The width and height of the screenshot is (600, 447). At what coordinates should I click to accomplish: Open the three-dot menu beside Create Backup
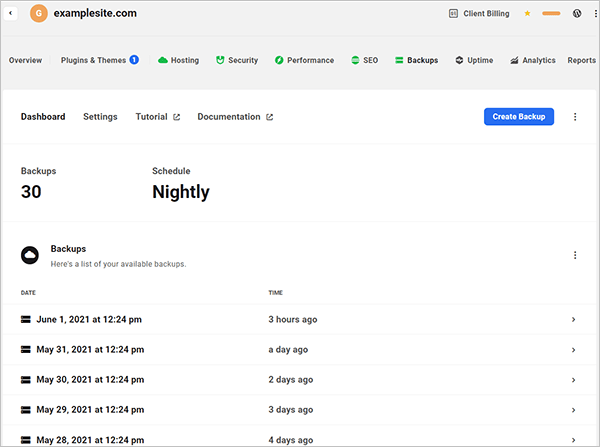[x=575, y=117]
